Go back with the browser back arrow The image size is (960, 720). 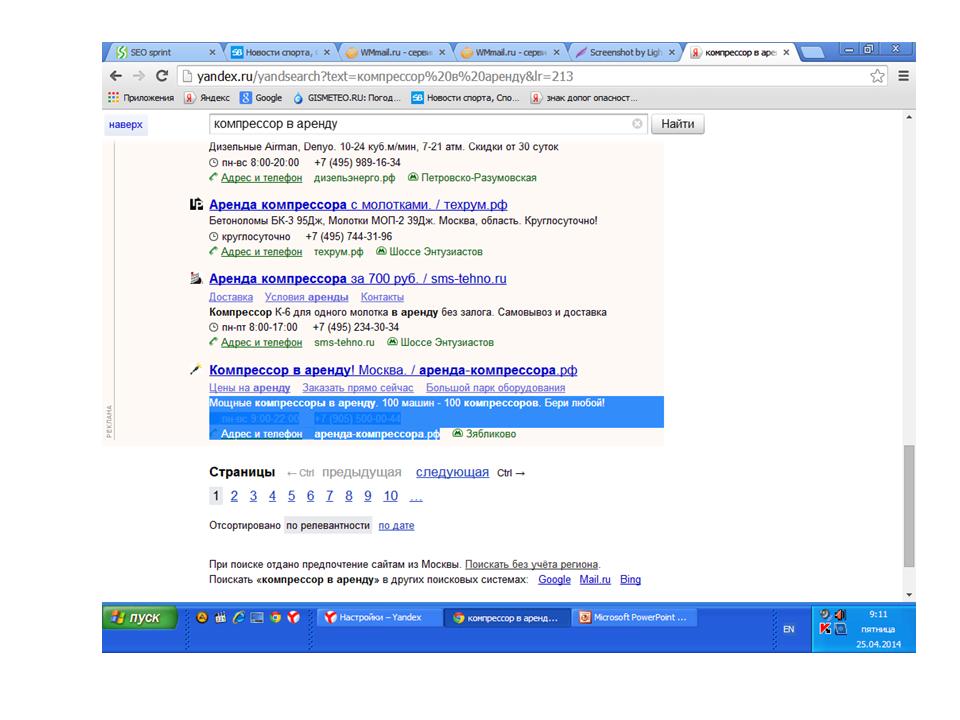coord(116,76)
